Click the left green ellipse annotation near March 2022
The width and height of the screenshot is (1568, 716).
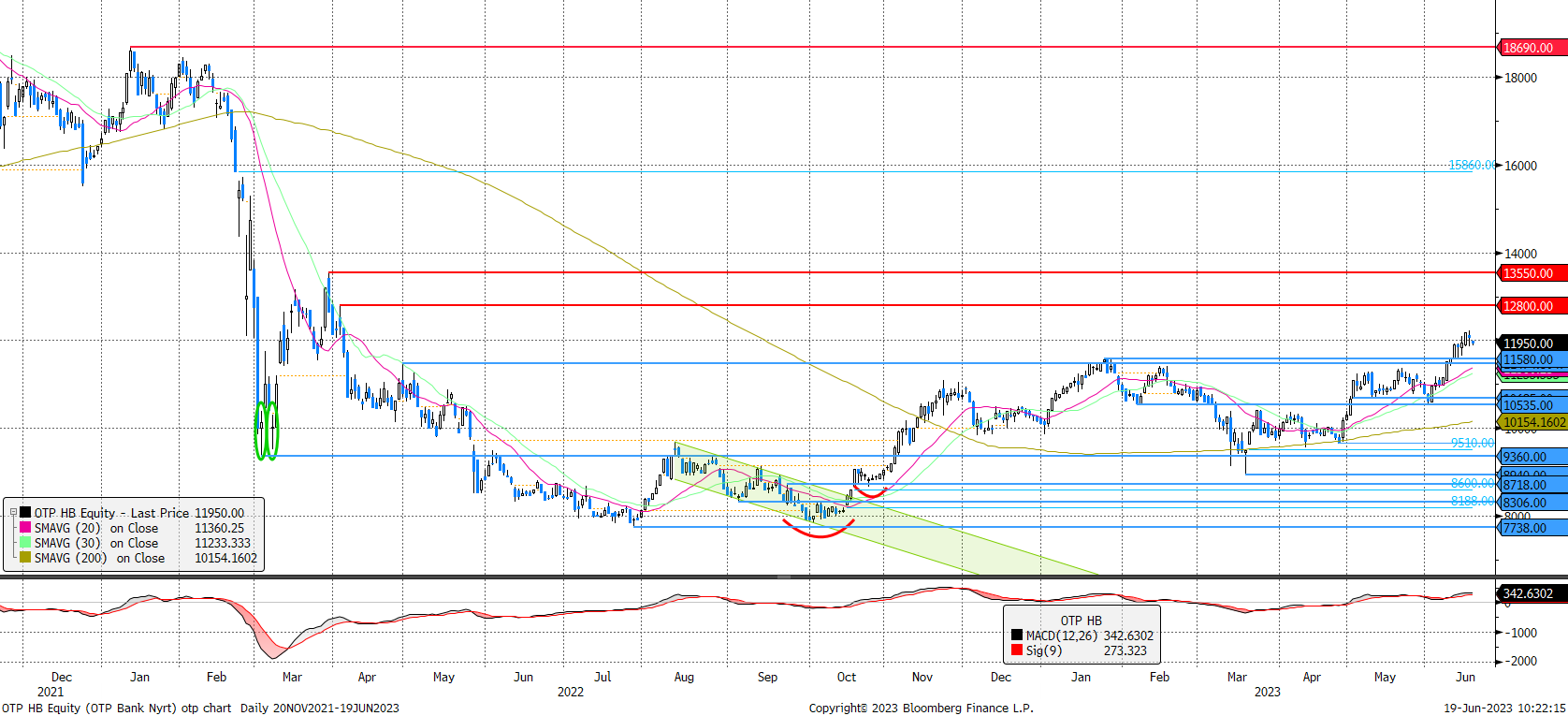coord(261,431)
